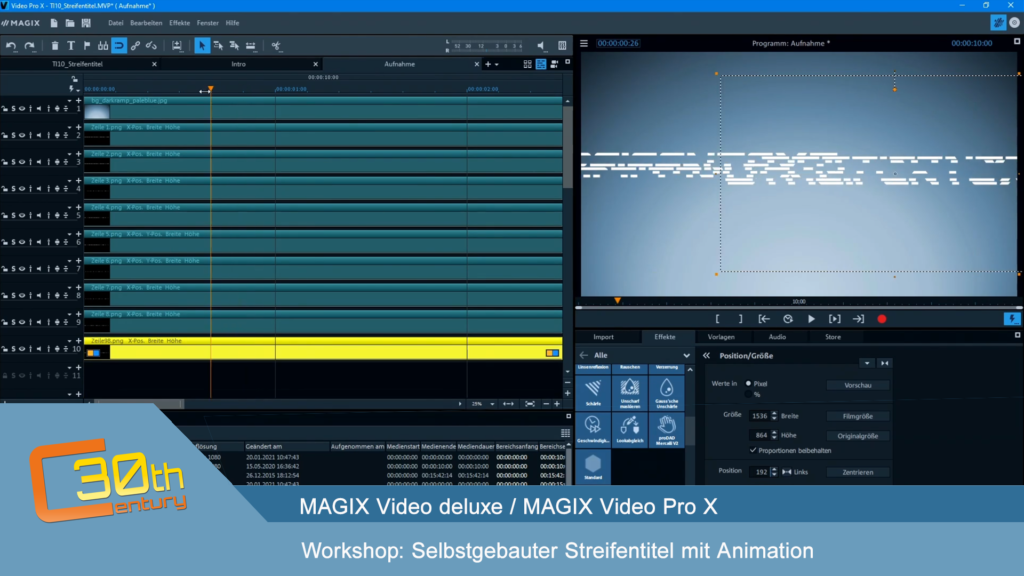
Task: Click the Vorschau button
Action: tap(857, 385)
